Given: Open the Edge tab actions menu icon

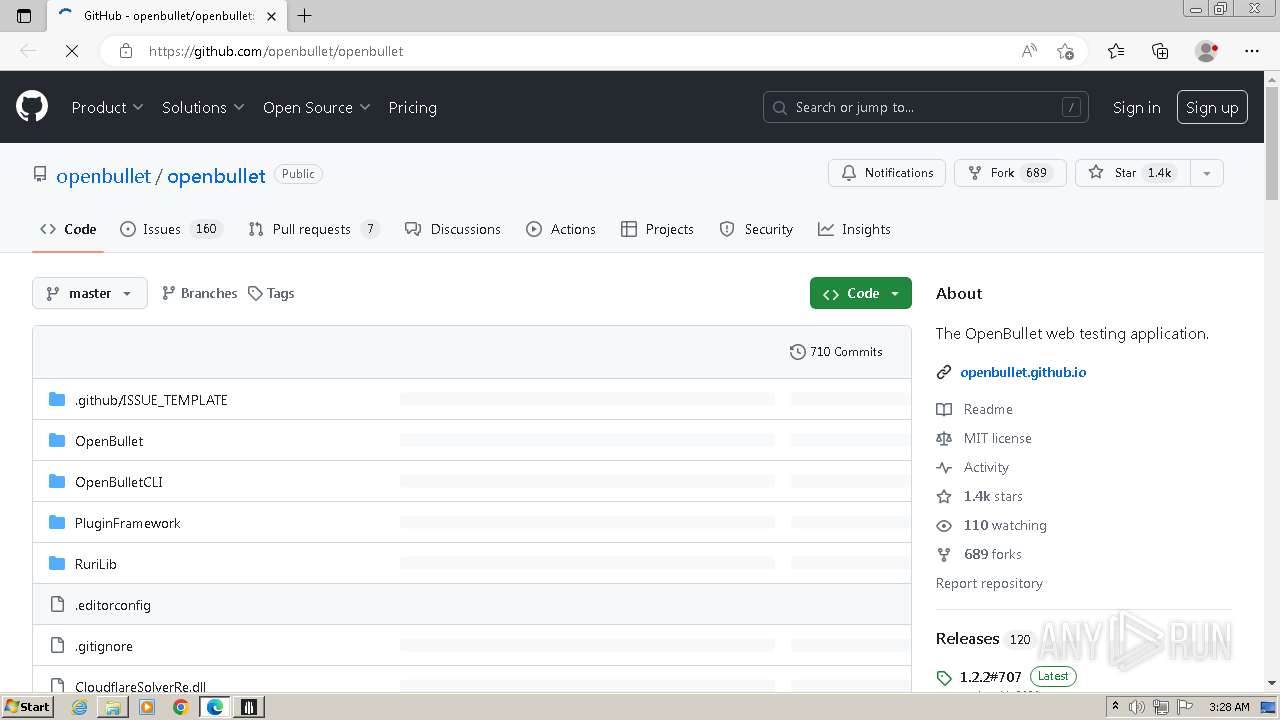Looking at the screenshot, I should pyautogui.click(x=24, y=15).
